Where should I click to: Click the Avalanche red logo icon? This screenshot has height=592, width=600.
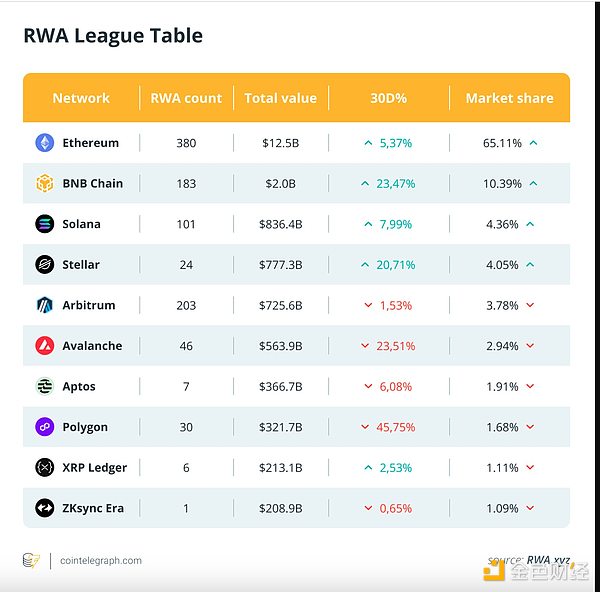point(44,346)
